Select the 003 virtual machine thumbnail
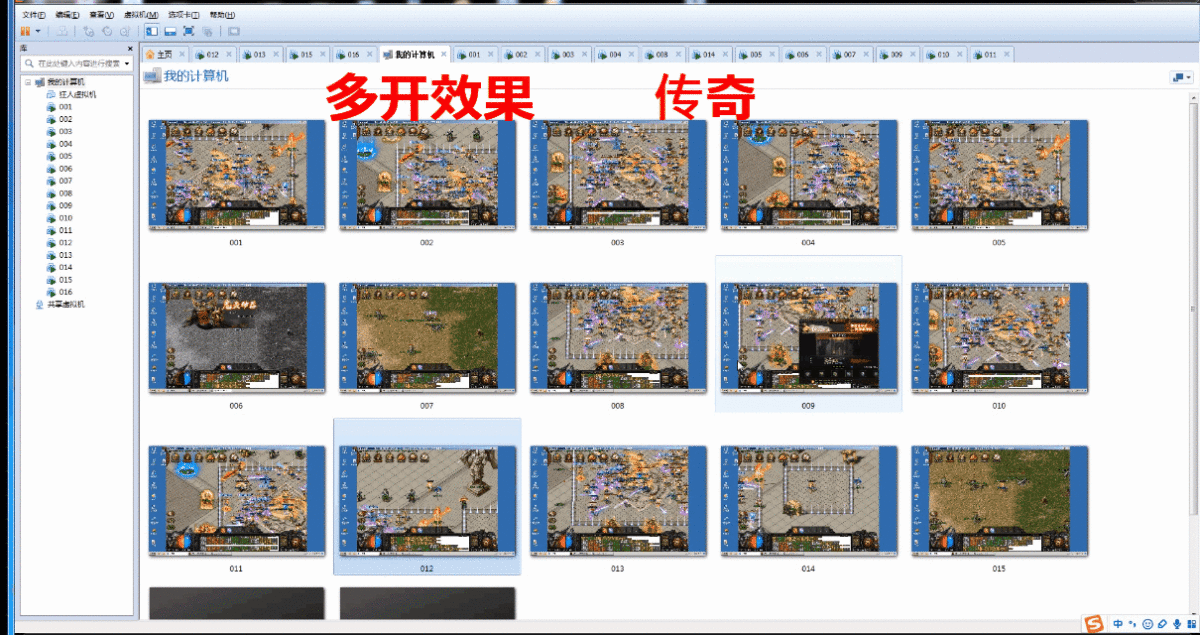This screenshot has height=635, width=1200. pyautogui.click(x=618, y=175)
